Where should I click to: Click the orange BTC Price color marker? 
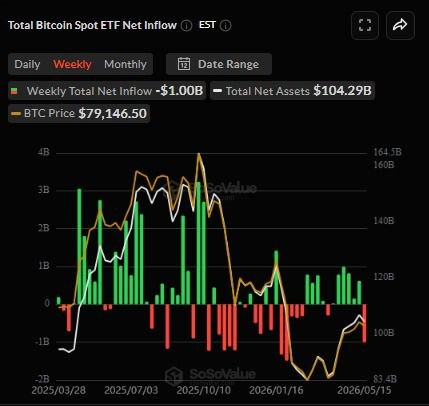[x=16, y=114]
